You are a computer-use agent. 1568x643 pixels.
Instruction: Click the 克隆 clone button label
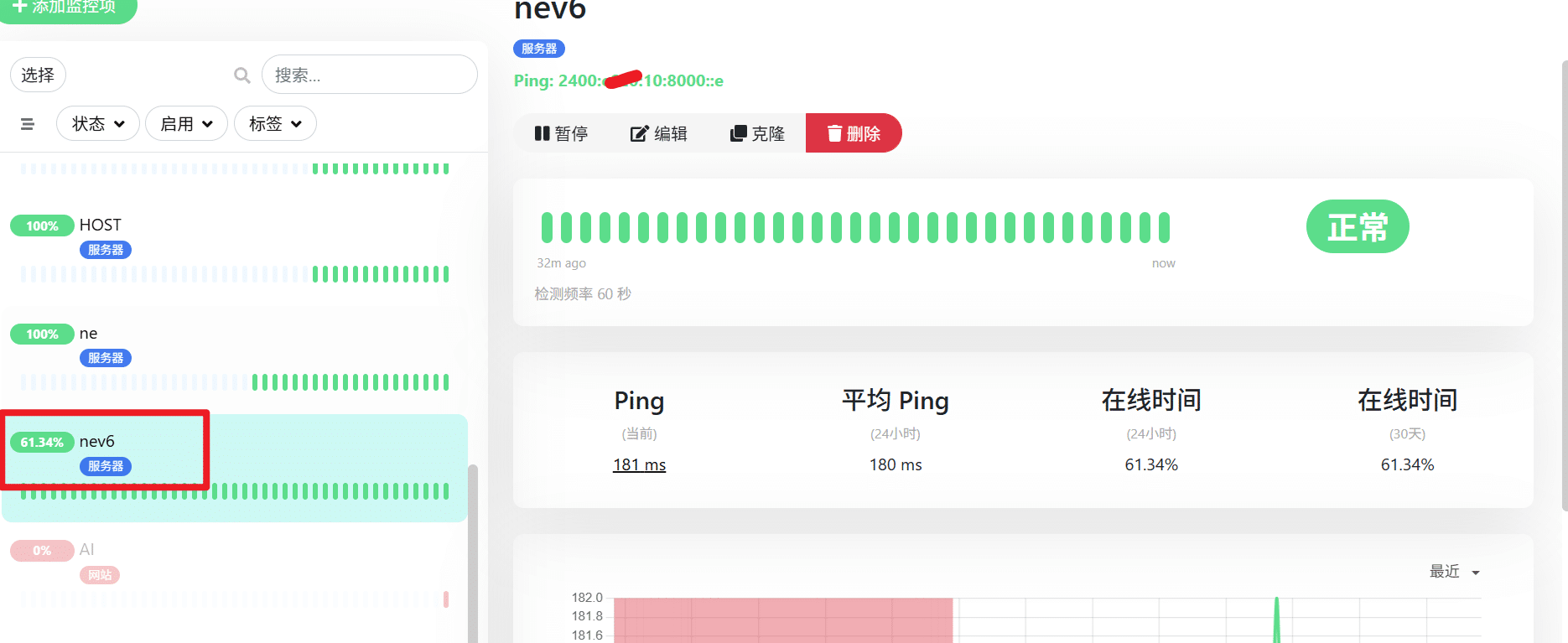pyautogui.click(x=768, y=133)
